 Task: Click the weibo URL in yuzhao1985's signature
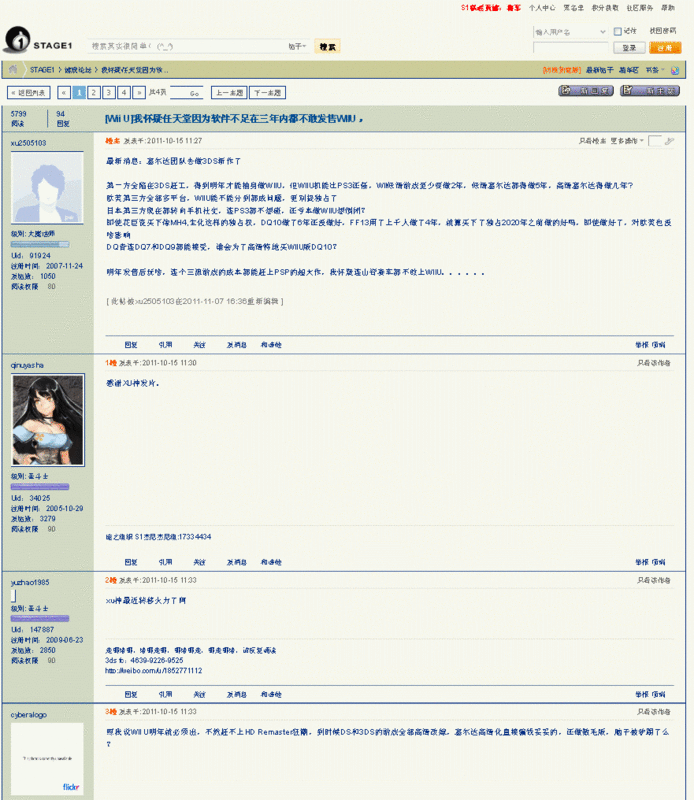click(154, 671)
